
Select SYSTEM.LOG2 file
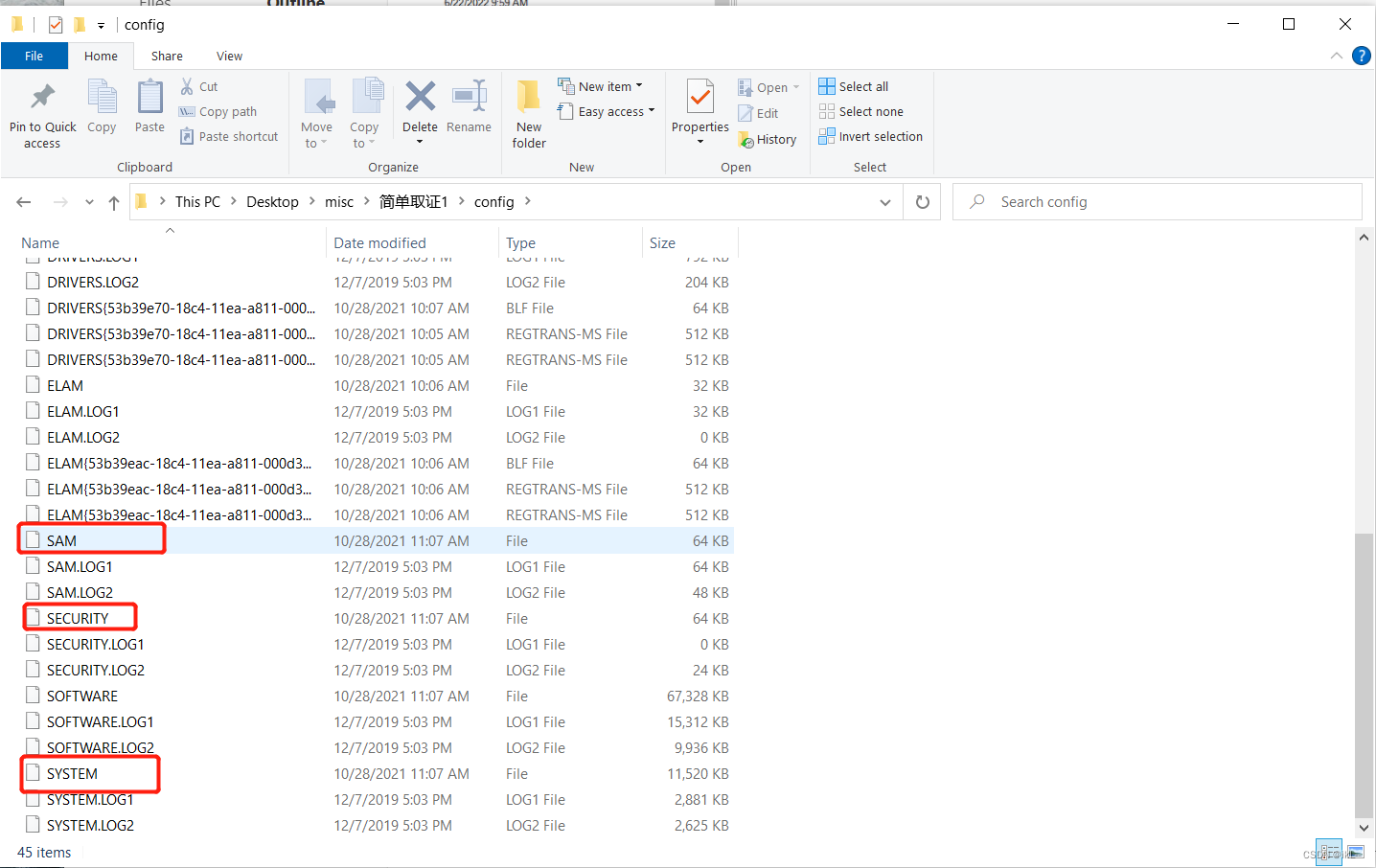pyautogui.click(x=376, y=825)
